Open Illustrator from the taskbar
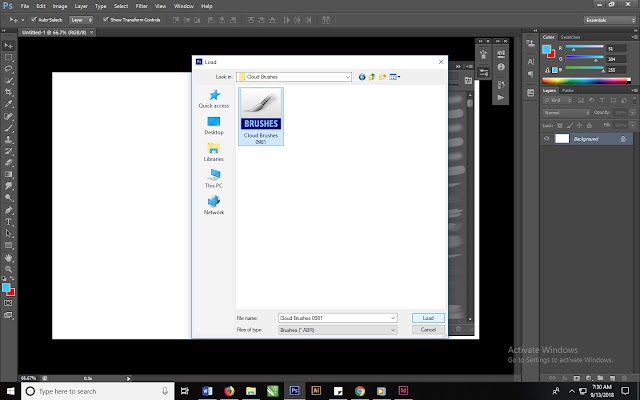640x400 pixels. coord(316,391)
